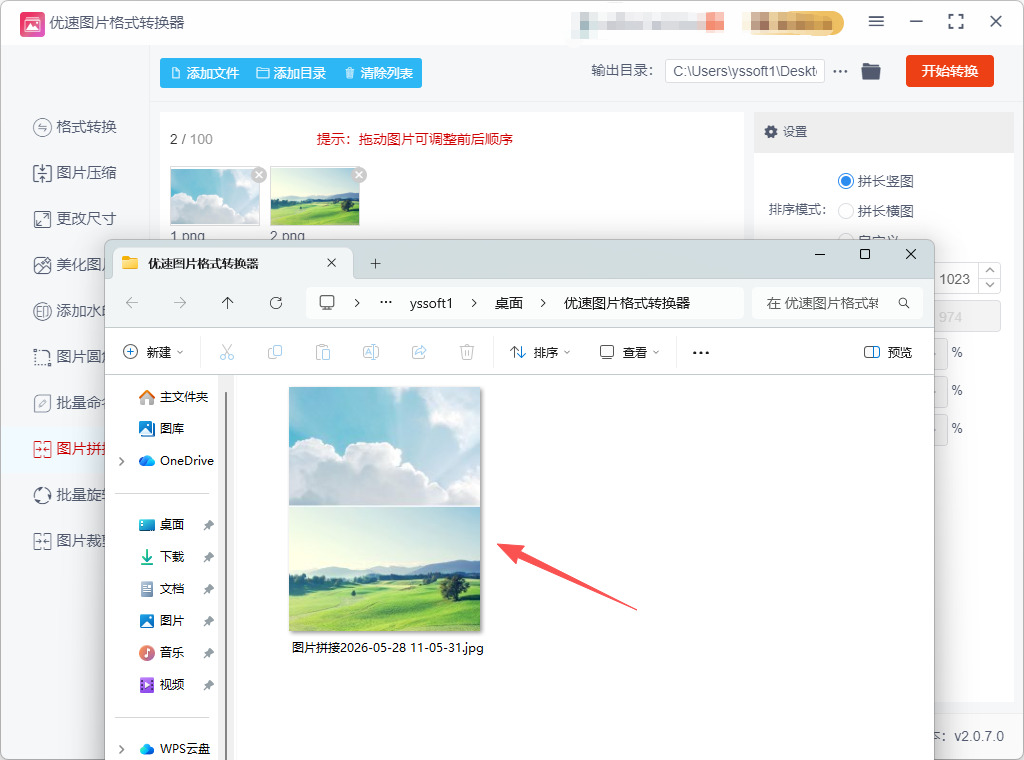Start conversion with 开始转换 button
The height and width of the screenshot is (760, 1024).
tap(950, 71)
